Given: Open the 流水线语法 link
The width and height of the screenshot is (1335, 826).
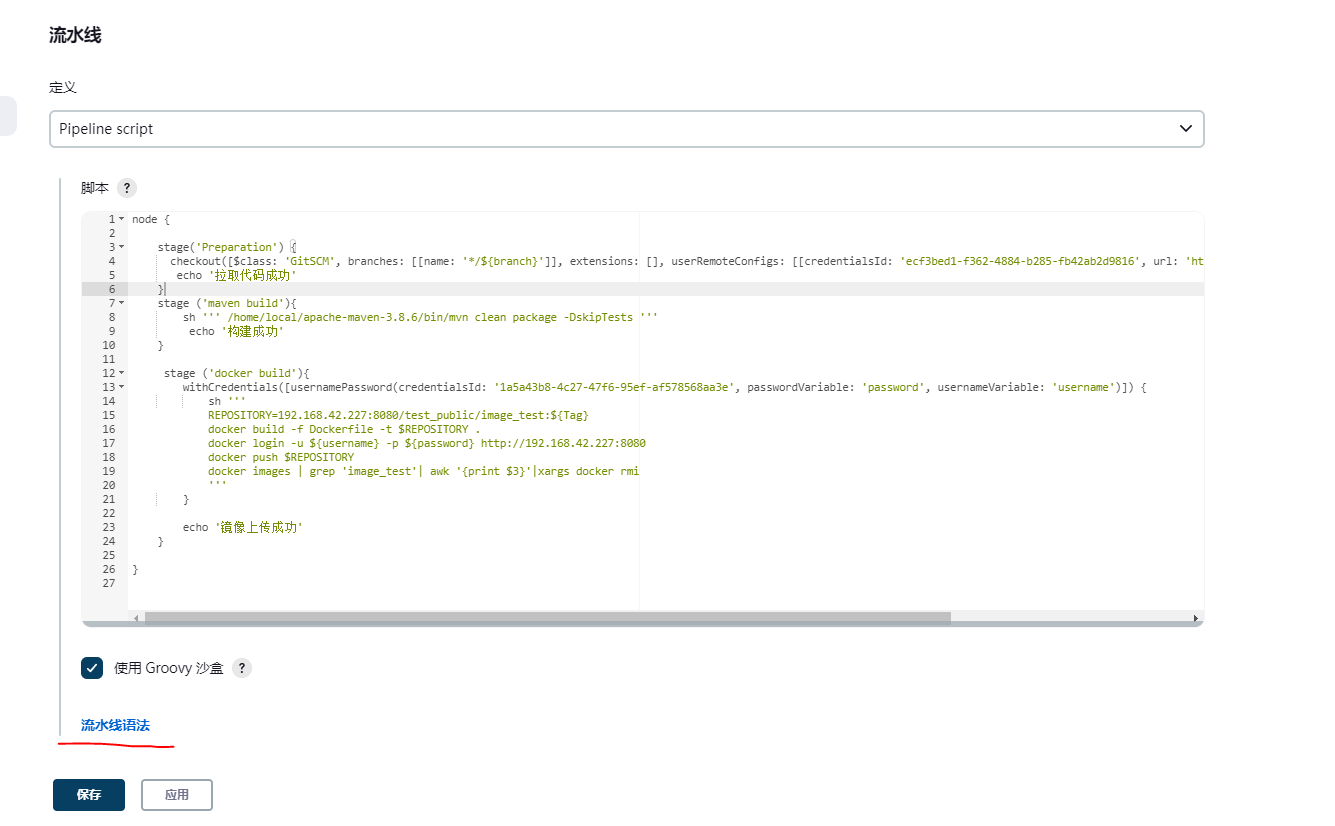Looking at the screenshot, I should (115, 726).
